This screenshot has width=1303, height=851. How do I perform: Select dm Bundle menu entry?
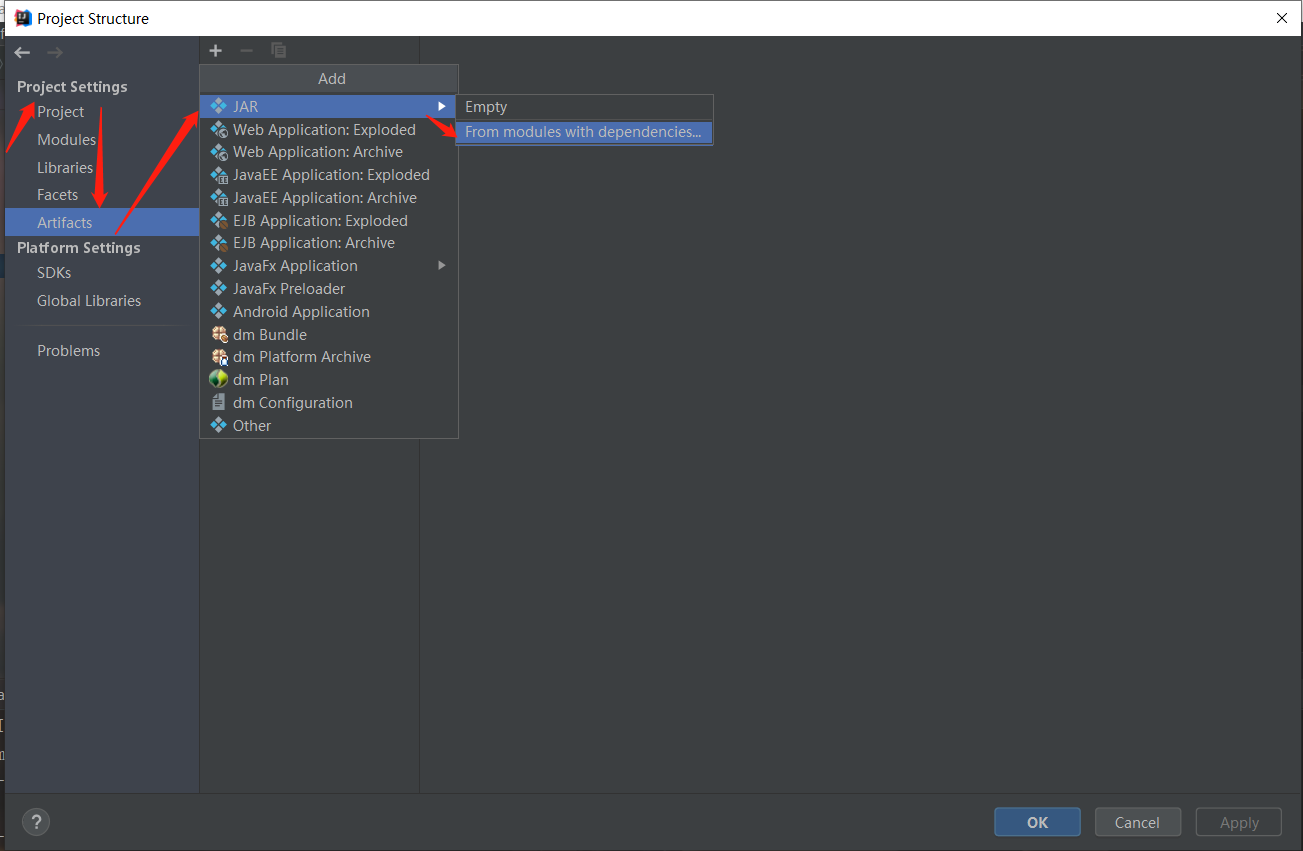point(329,334)
